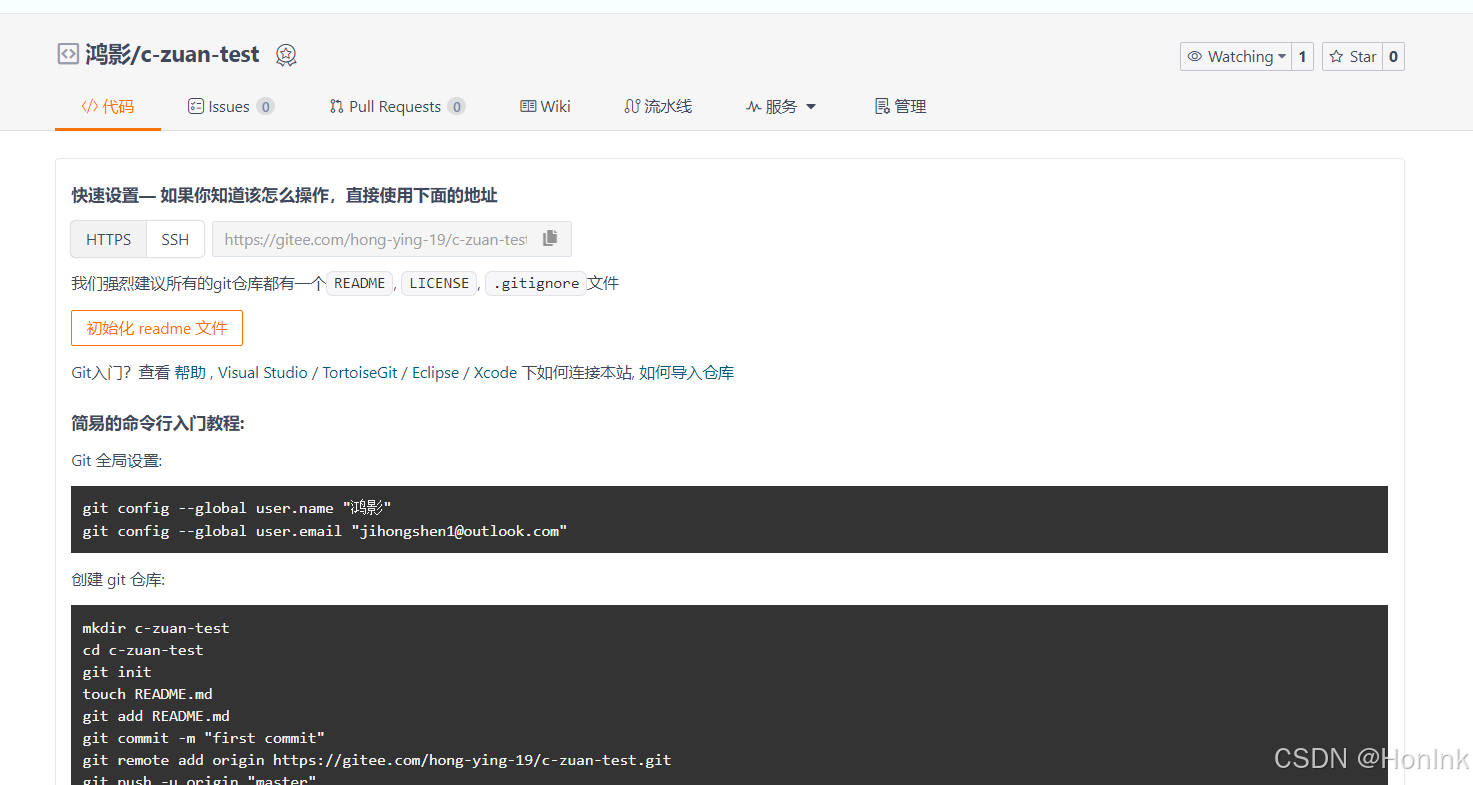Click the 简易的命令行入门教程 heading
The height and width of the screenshot is (785, 1473).
pyautogui.click(x=158, y=423)
